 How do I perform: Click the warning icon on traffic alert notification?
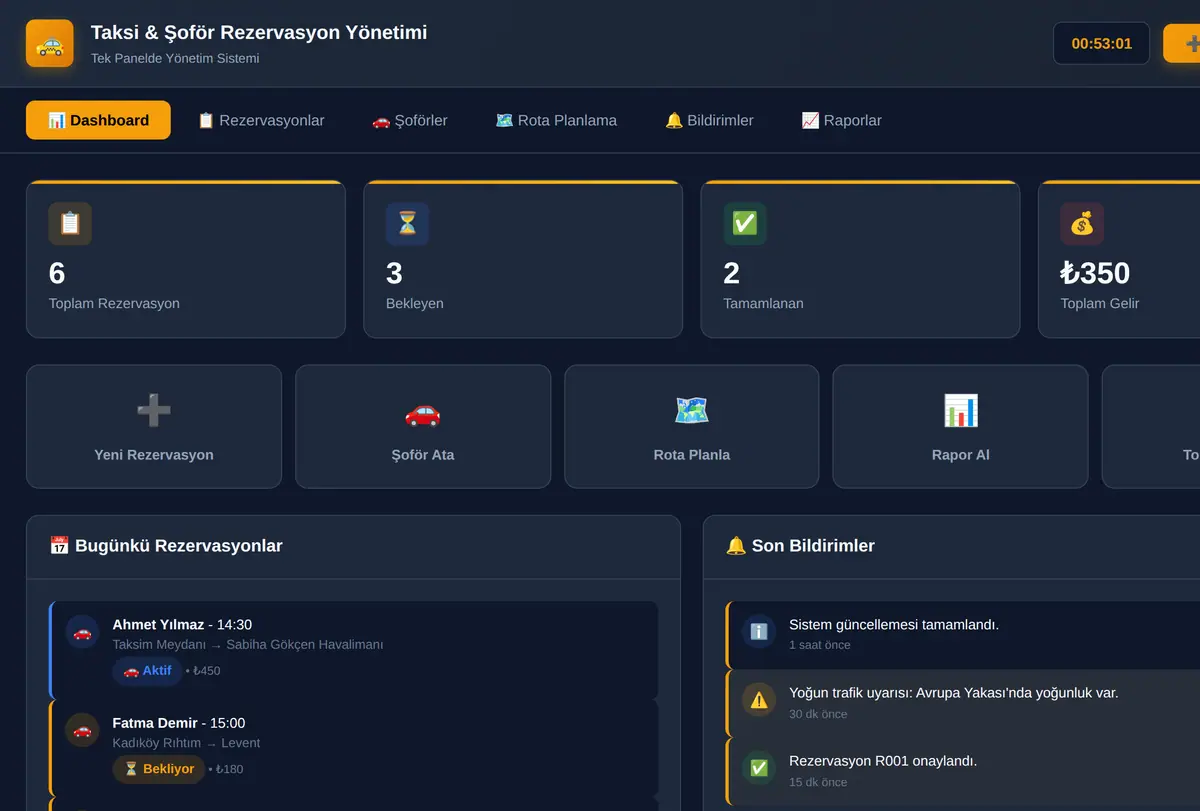(x=759, y=700)
